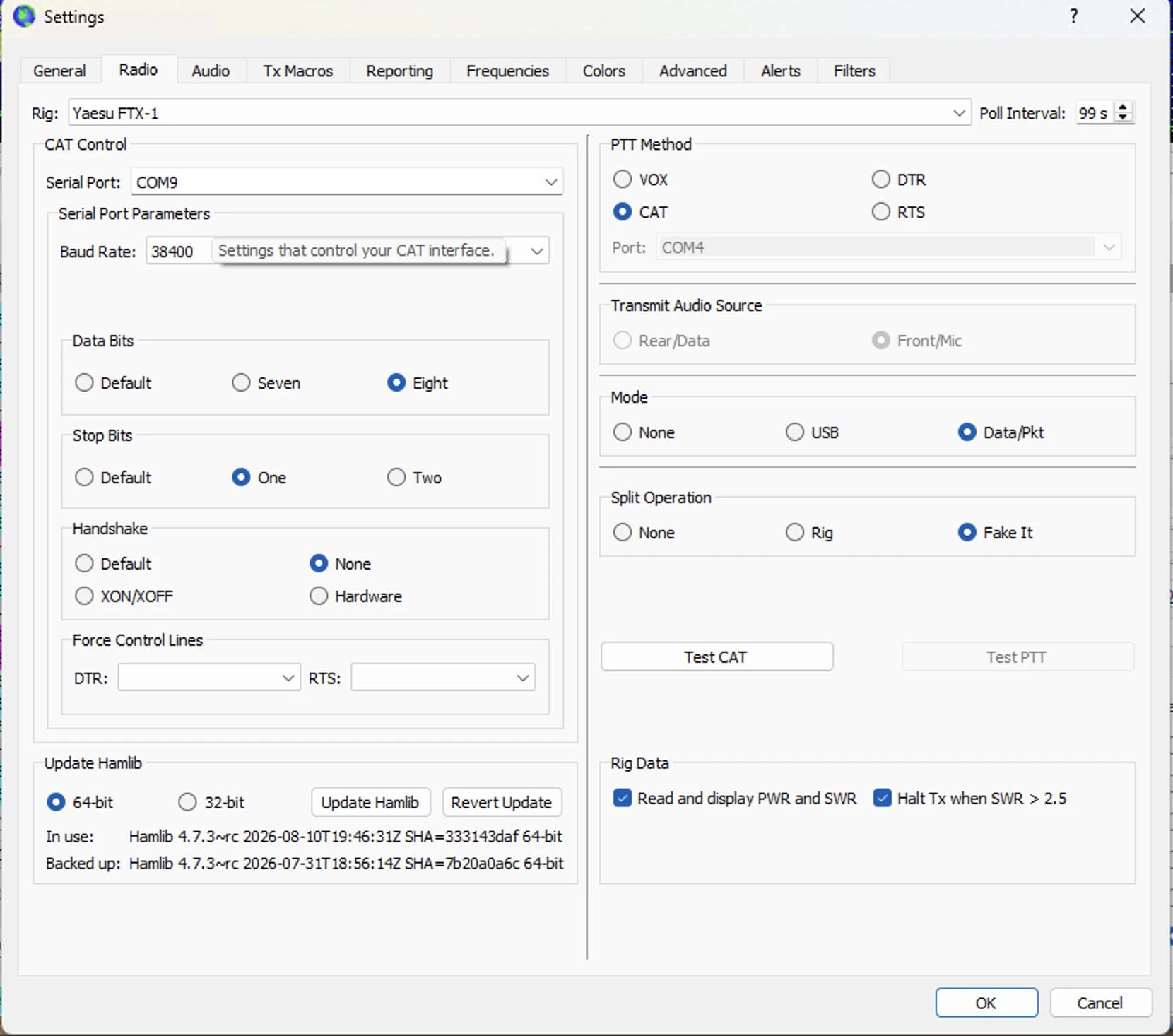The height and width of the screenshot is (1036, 1173).
Task: Switch to the Colors tab
Action: tap(603, 71)
